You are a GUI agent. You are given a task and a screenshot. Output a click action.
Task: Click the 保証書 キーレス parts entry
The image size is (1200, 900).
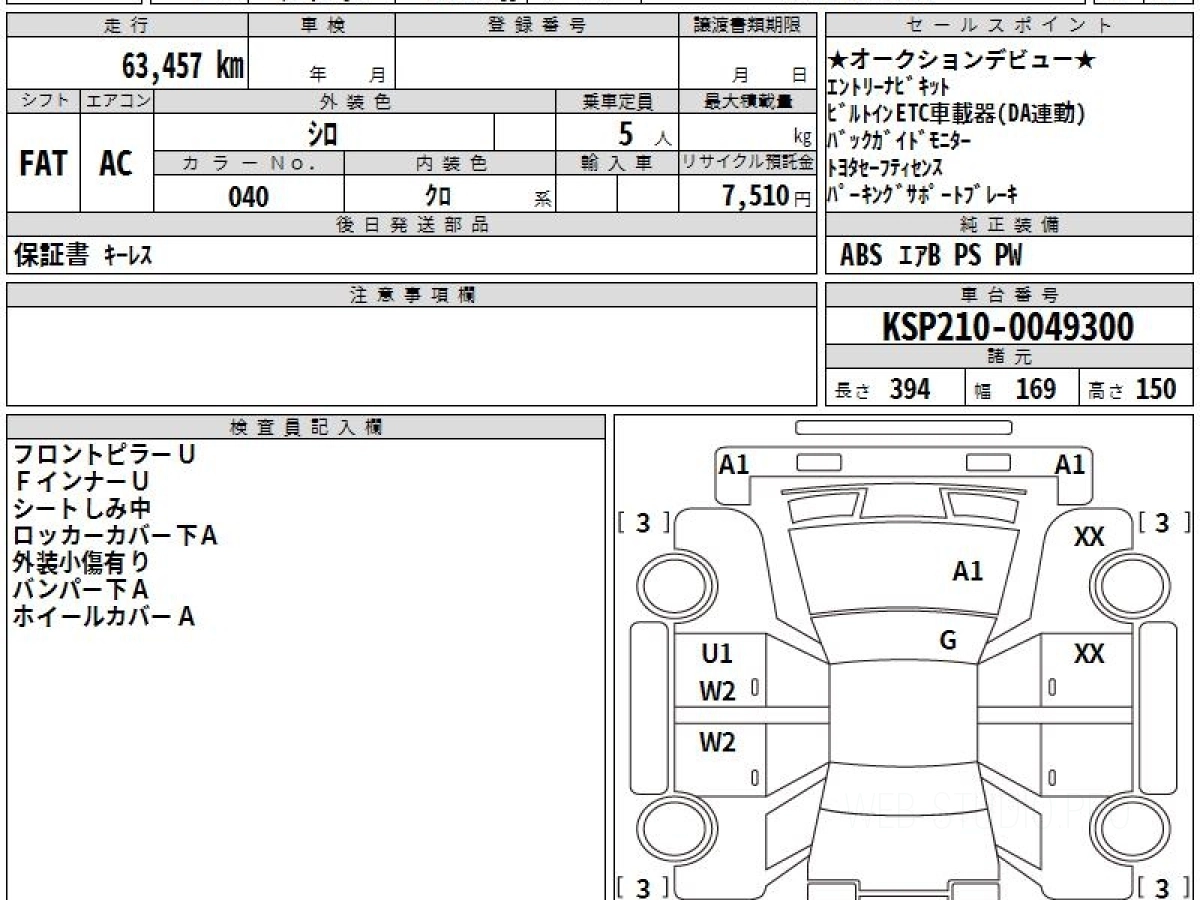coord(82,256)
